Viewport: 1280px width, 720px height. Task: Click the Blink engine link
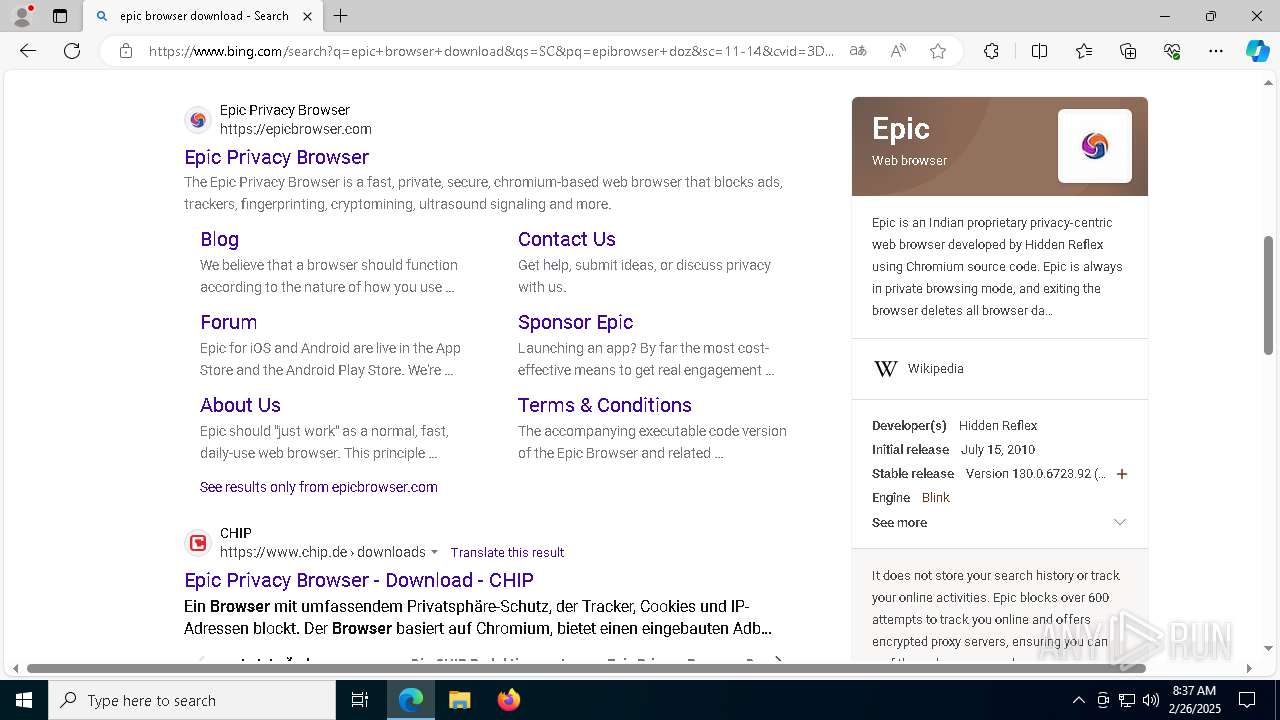(935, 498)
